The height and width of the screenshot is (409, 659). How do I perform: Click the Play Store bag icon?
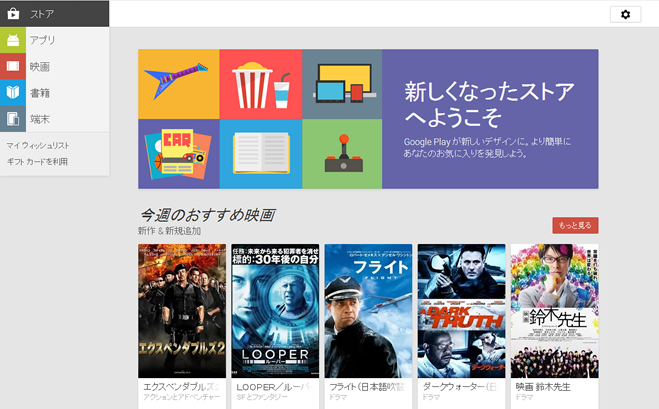(x=13, y=14)
